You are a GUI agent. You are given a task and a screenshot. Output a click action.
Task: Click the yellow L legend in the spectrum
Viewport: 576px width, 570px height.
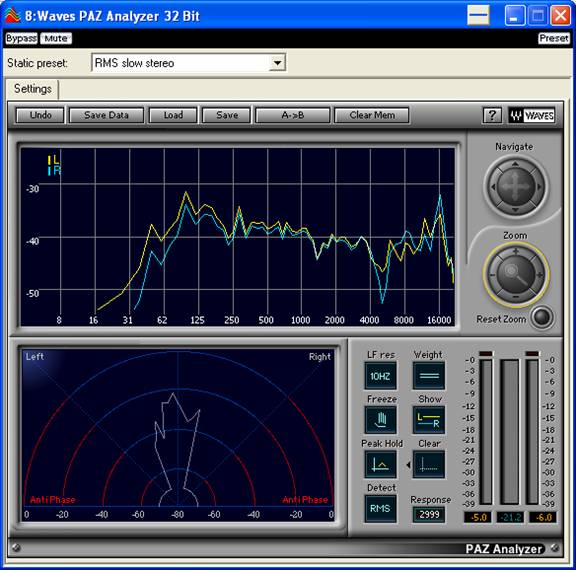(x=54, y=160)
